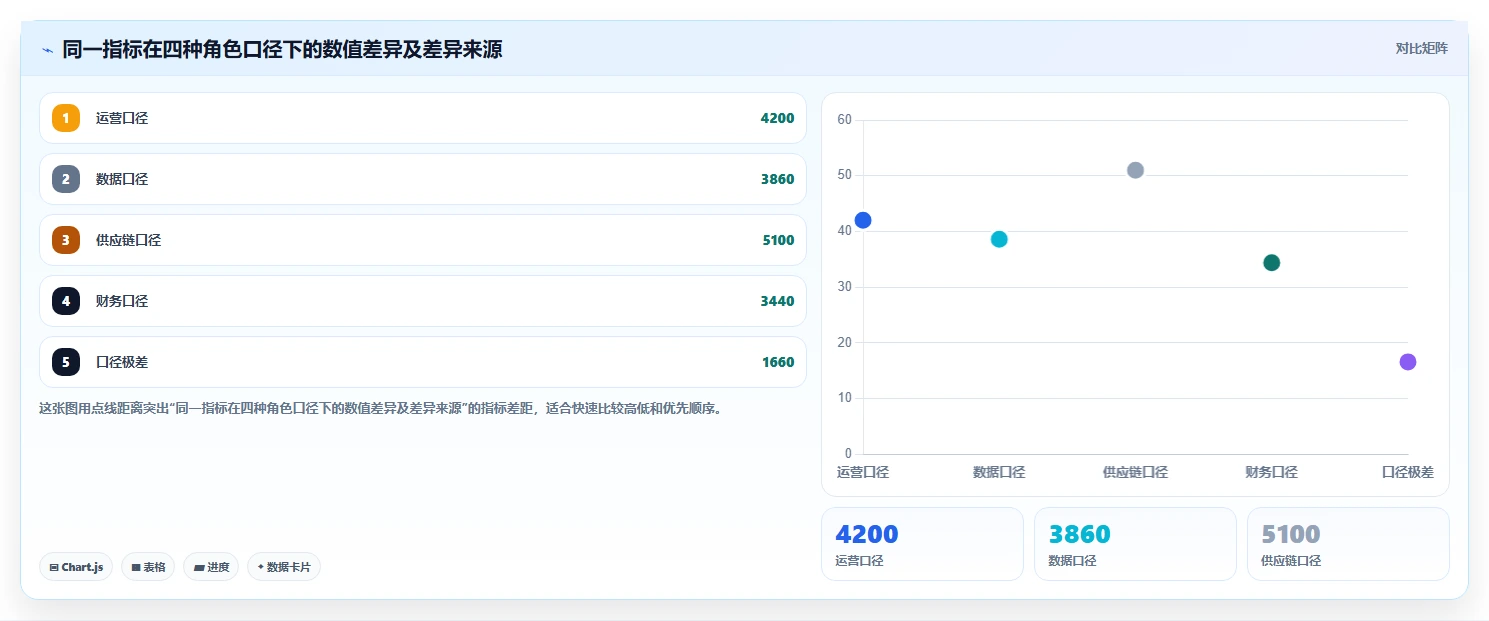1489x621 pixels.
Task: Open the 3860 数据口径 stat card
Action: (x=1135, y=544)
